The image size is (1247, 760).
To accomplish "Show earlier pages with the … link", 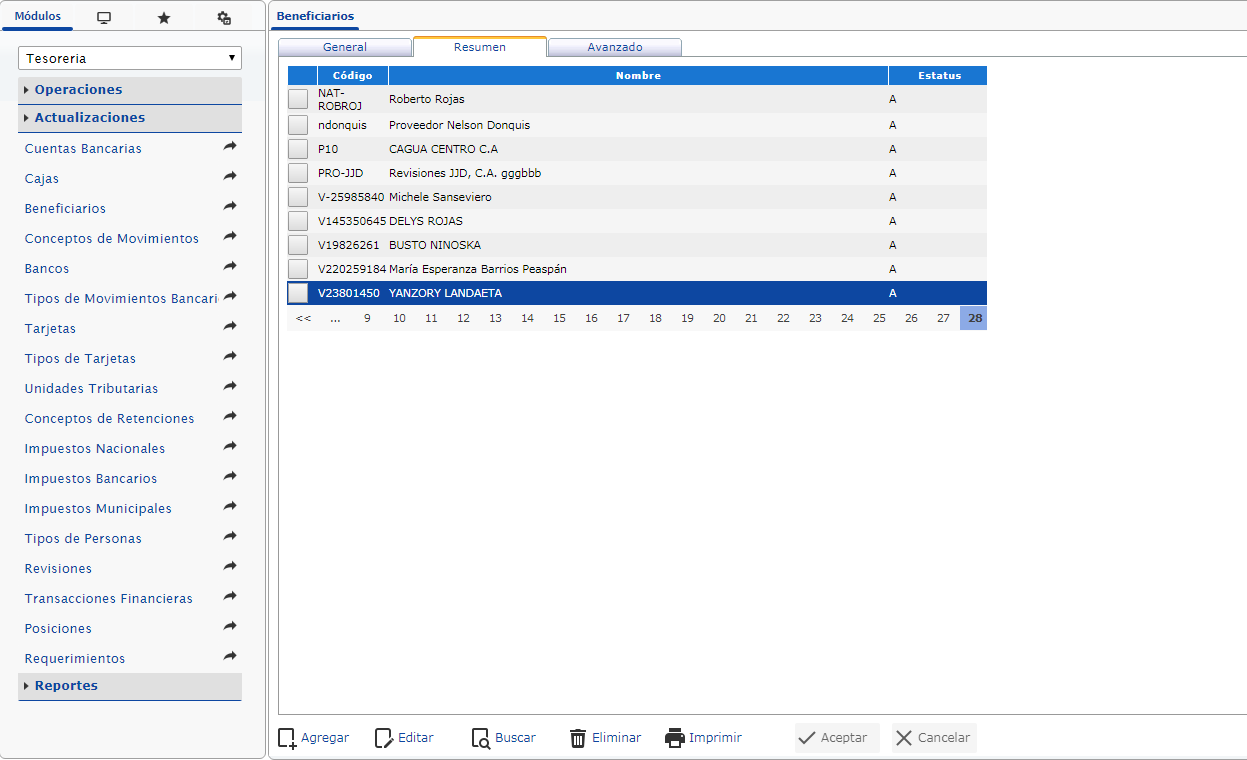I will coord(335,318).
